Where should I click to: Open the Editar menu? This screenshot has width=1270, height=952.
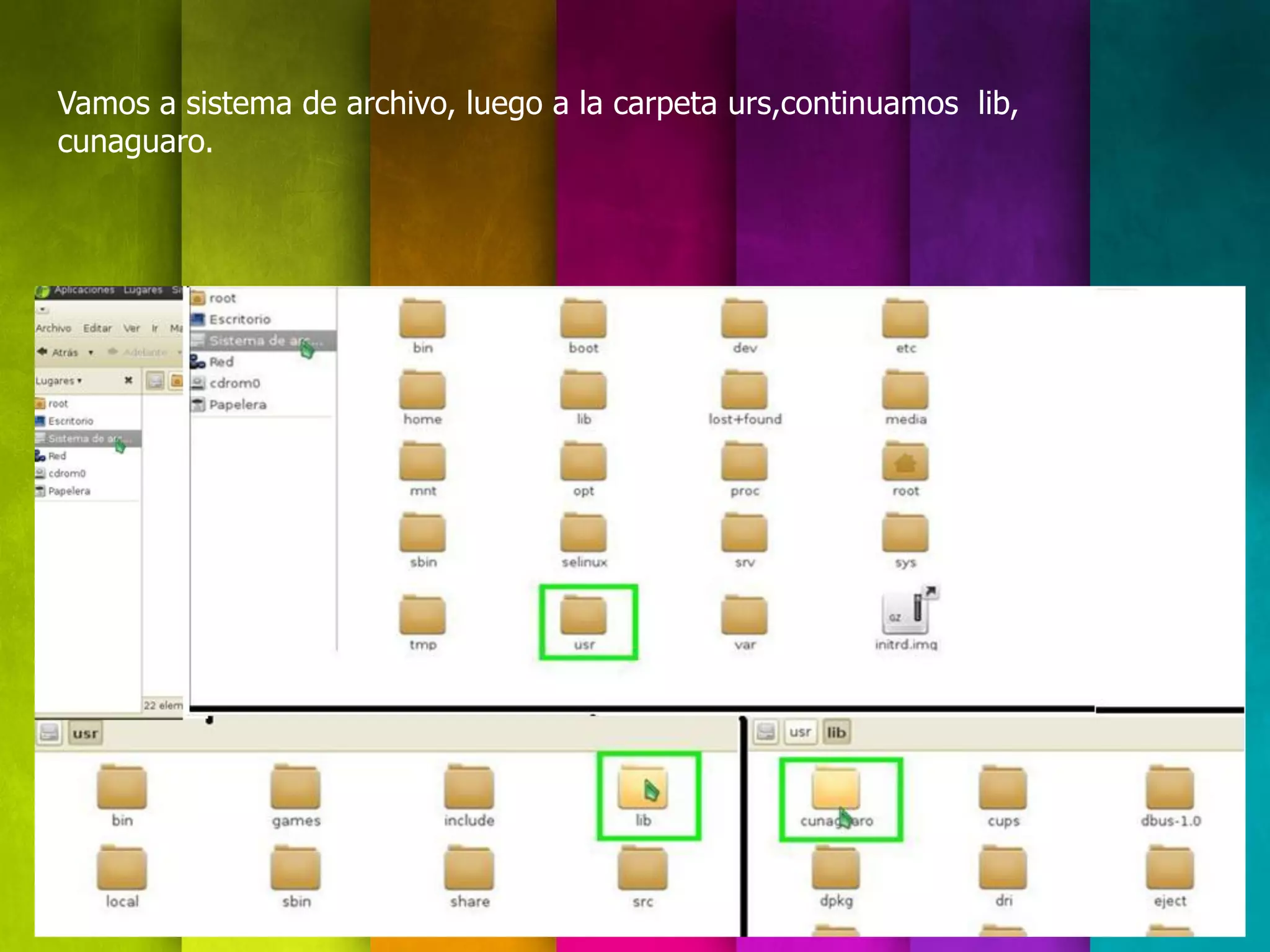click(97, 328)
